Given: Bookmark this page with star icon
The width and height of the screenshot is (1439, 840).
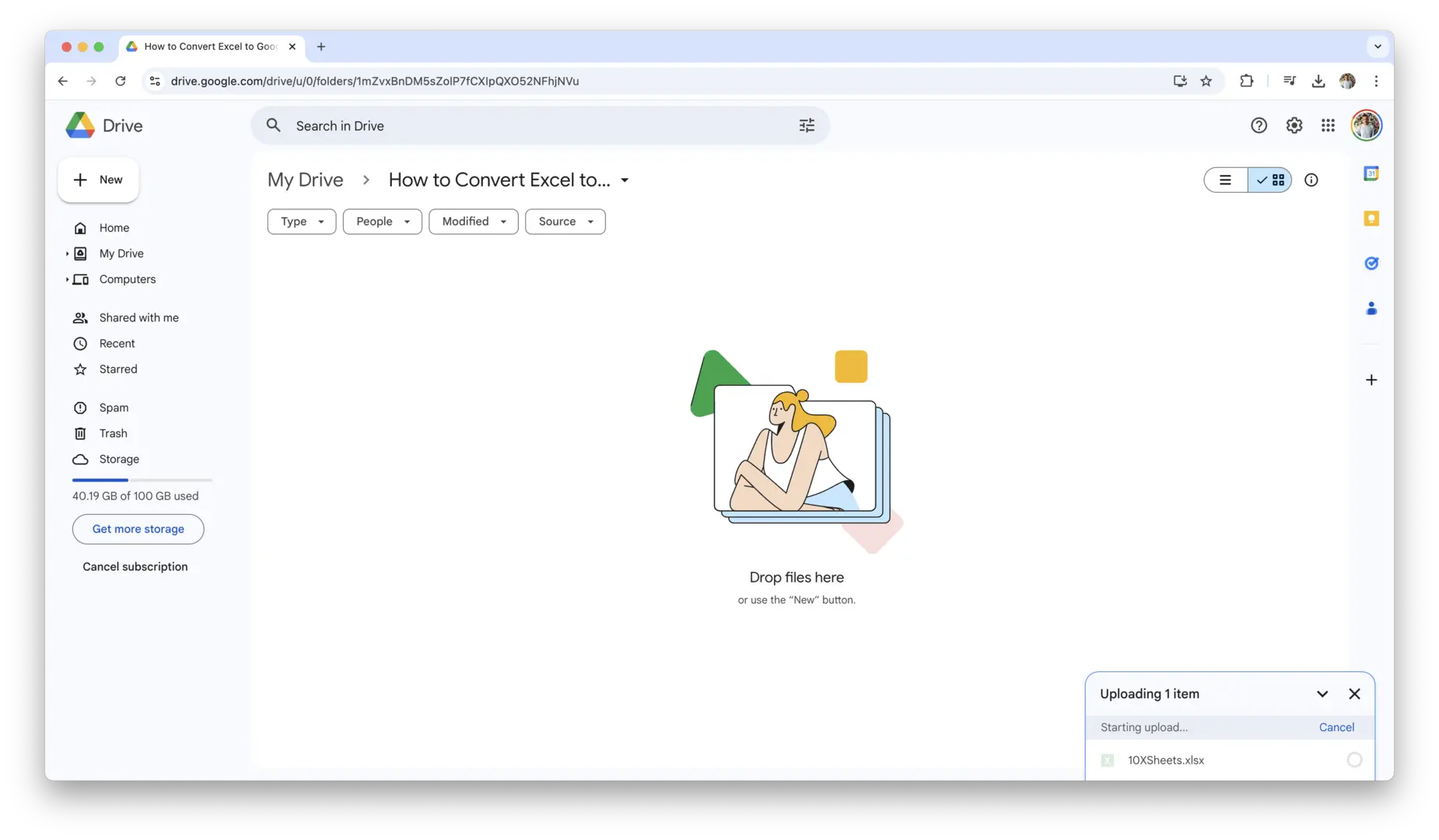Looking at the screenshot, I should [x=1206, y=81].
